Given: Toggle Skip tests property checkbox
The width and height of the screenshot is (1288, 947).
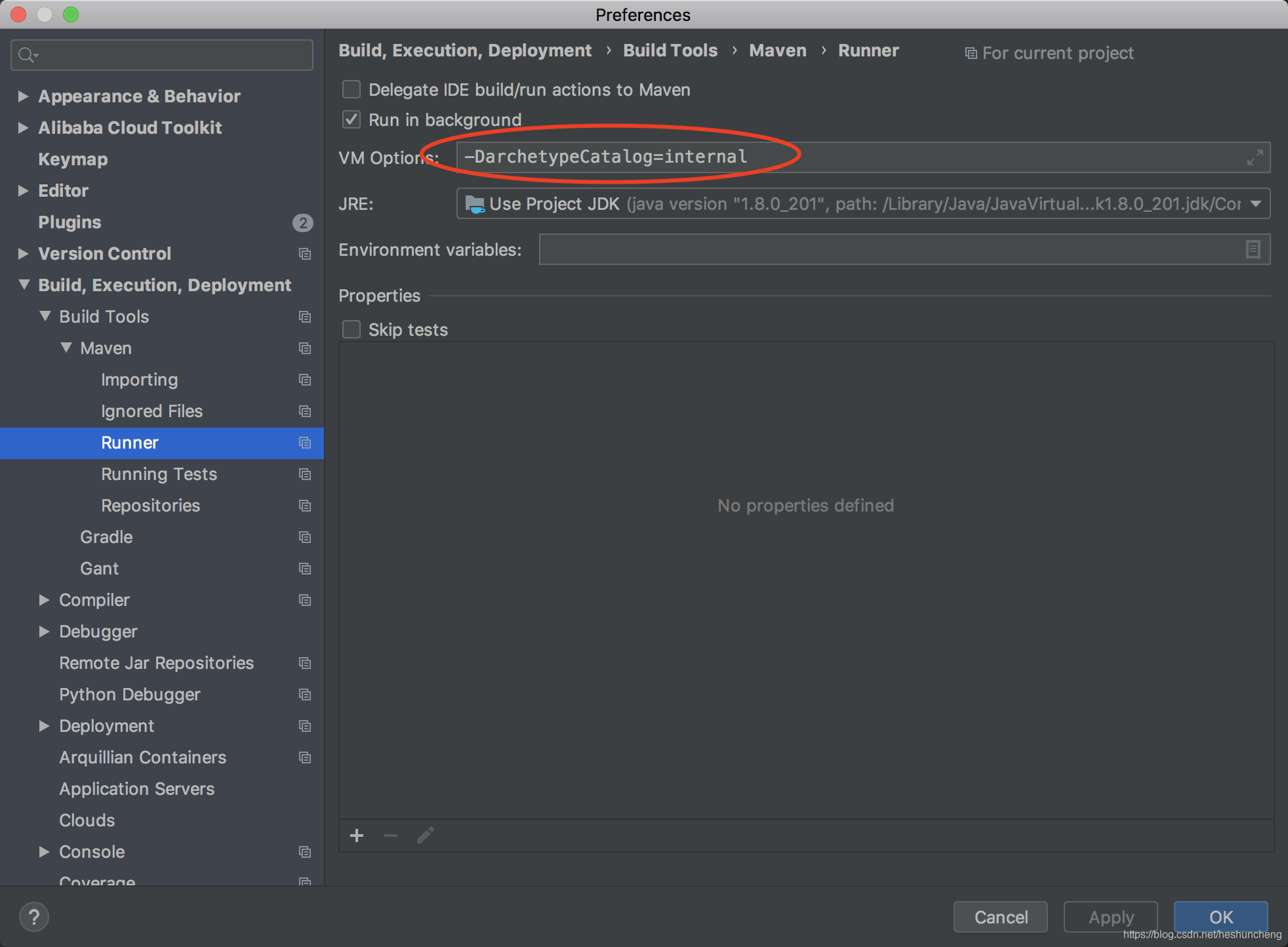Looking at the screenshot, I should click(x=352, y=329).
